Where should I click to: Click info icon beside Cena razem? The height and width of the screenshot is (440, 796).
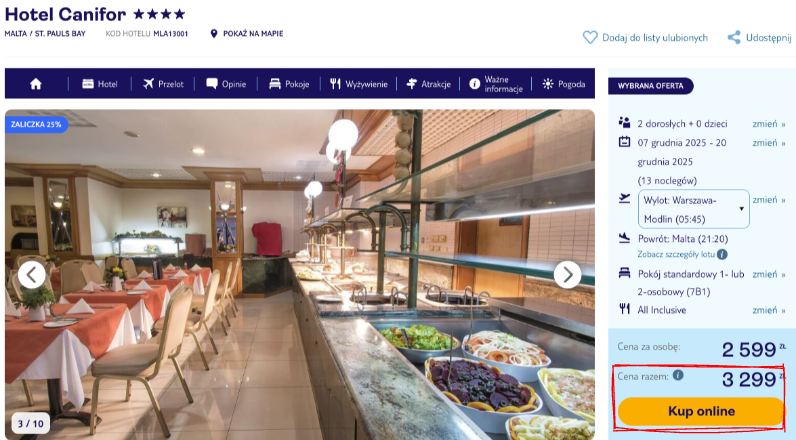(x=678, y=375)
